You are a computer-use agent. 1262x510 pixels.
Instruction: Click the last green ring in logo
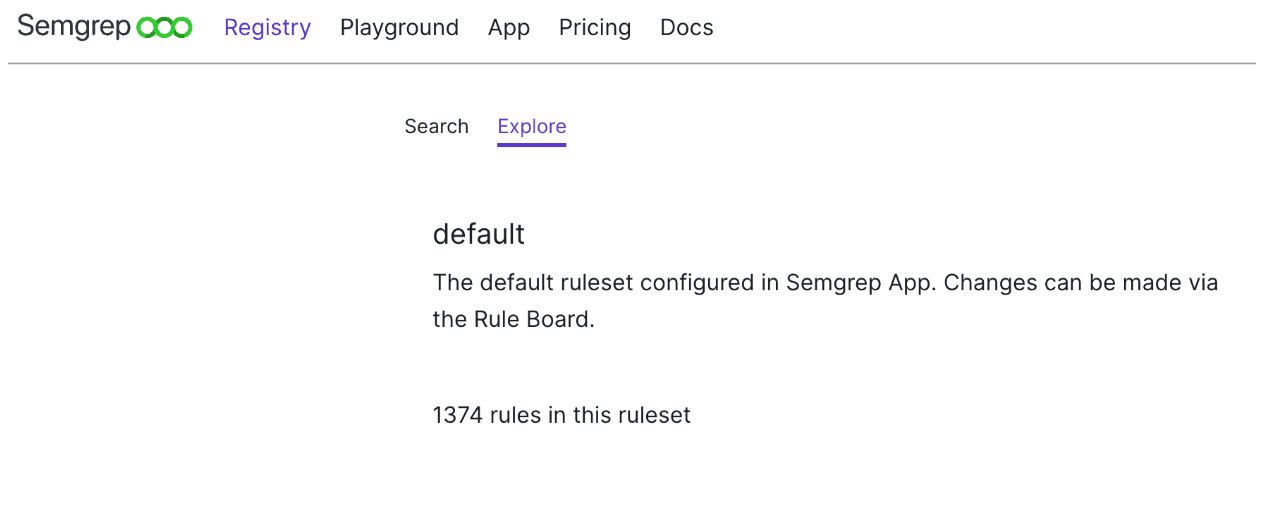click(182, 28)
